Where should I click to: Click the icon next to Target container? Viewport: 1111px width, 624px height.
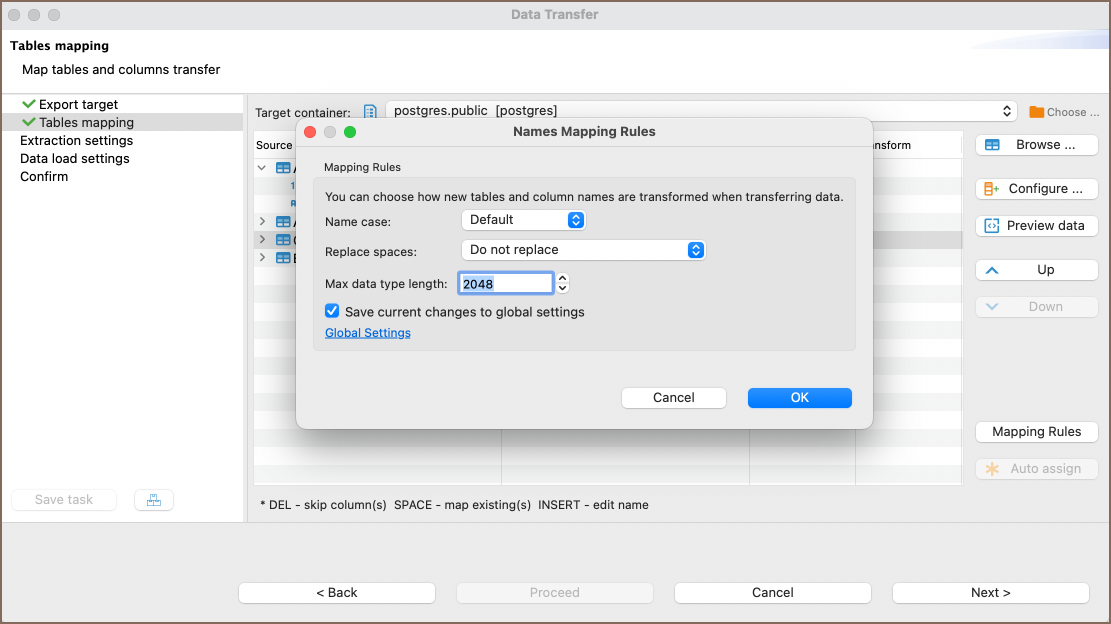370,112
